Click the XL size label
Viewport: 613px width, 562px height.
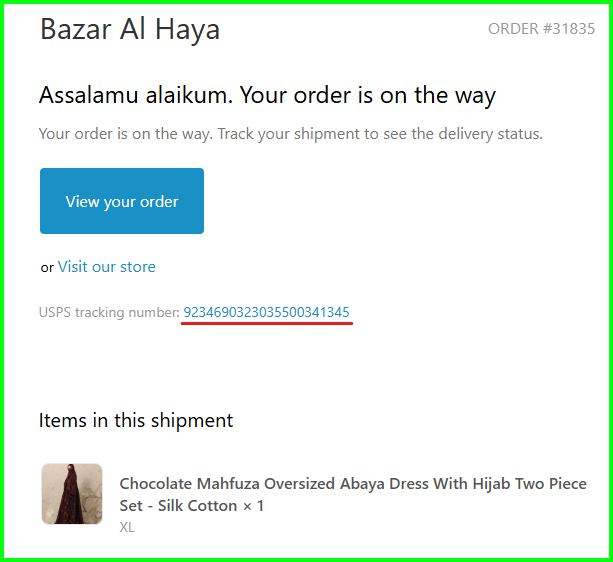[x=127, y=527]
